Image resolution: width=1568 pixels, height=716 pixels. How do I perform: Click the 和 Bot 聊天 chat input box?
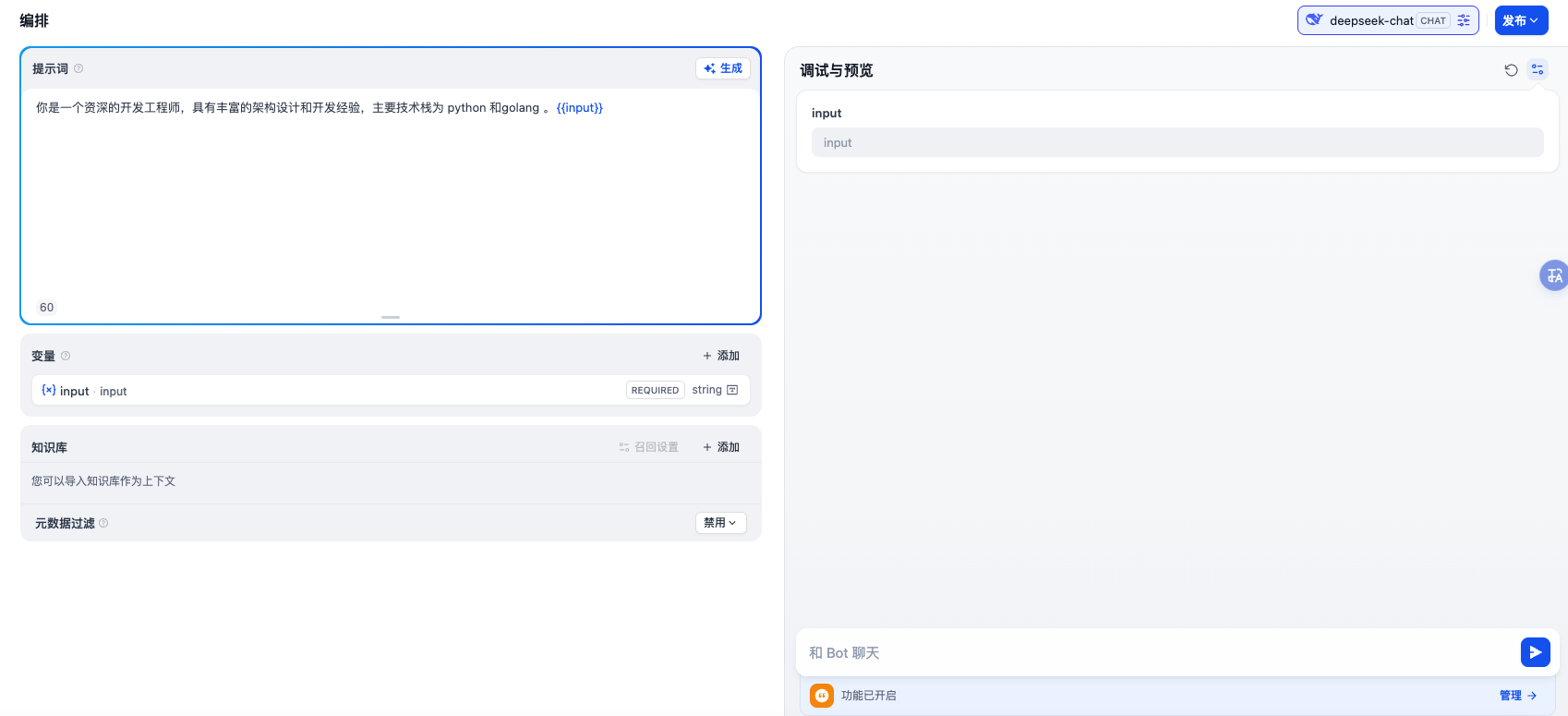pyautogui.click(x=1154, y=652)
